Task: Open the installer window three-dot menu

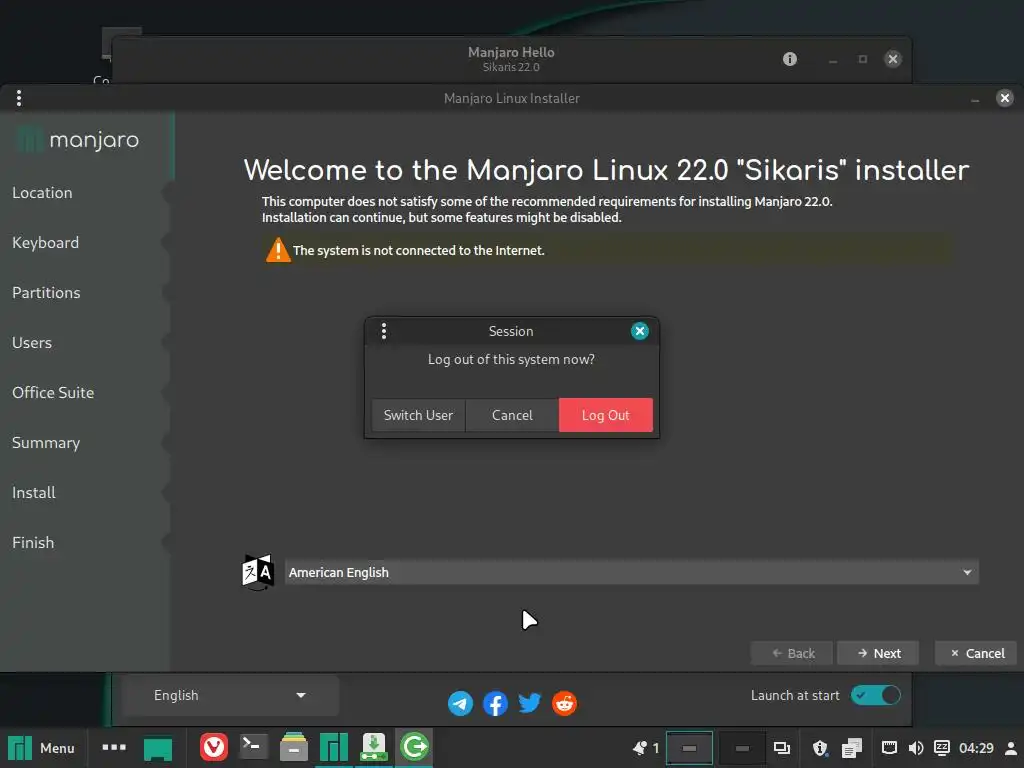Action: click(19, 98)
